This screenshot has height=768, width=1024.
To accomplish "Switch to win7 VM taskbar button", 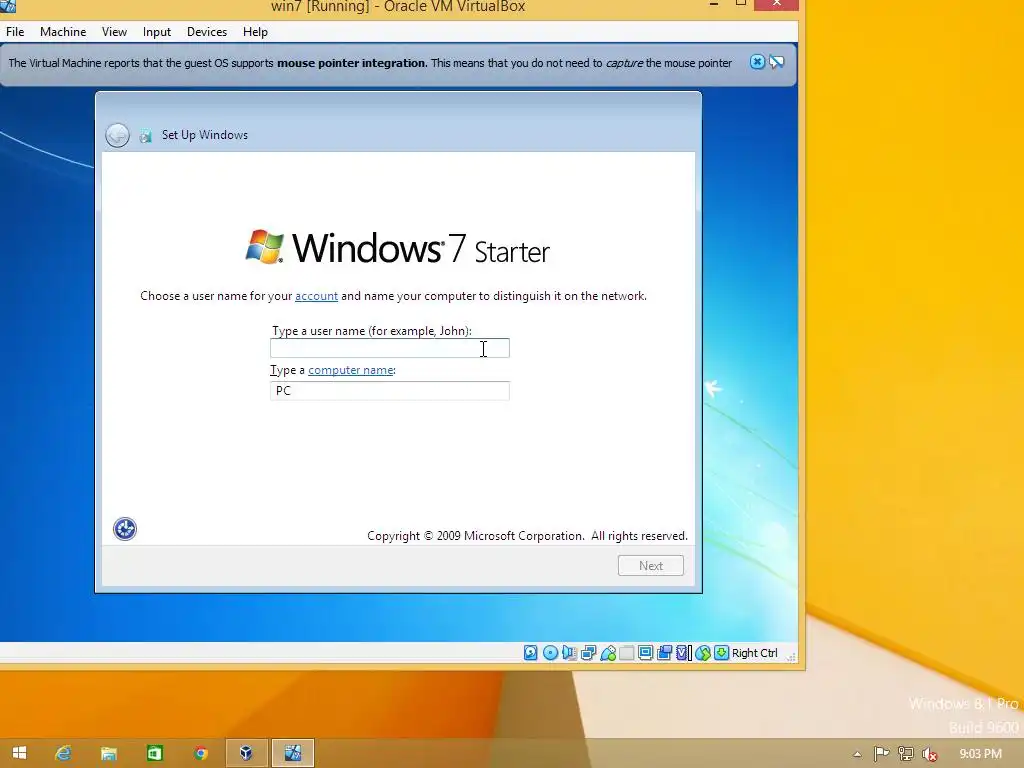I will coord(293,753).
